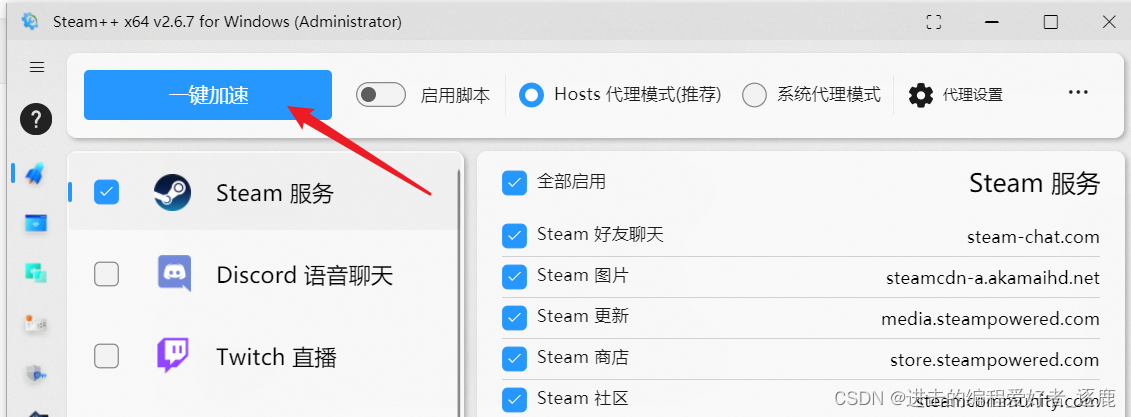Uncheck Steam 更新 checkbox
This screenshot has height=417, width=1131.
(514, 317)
